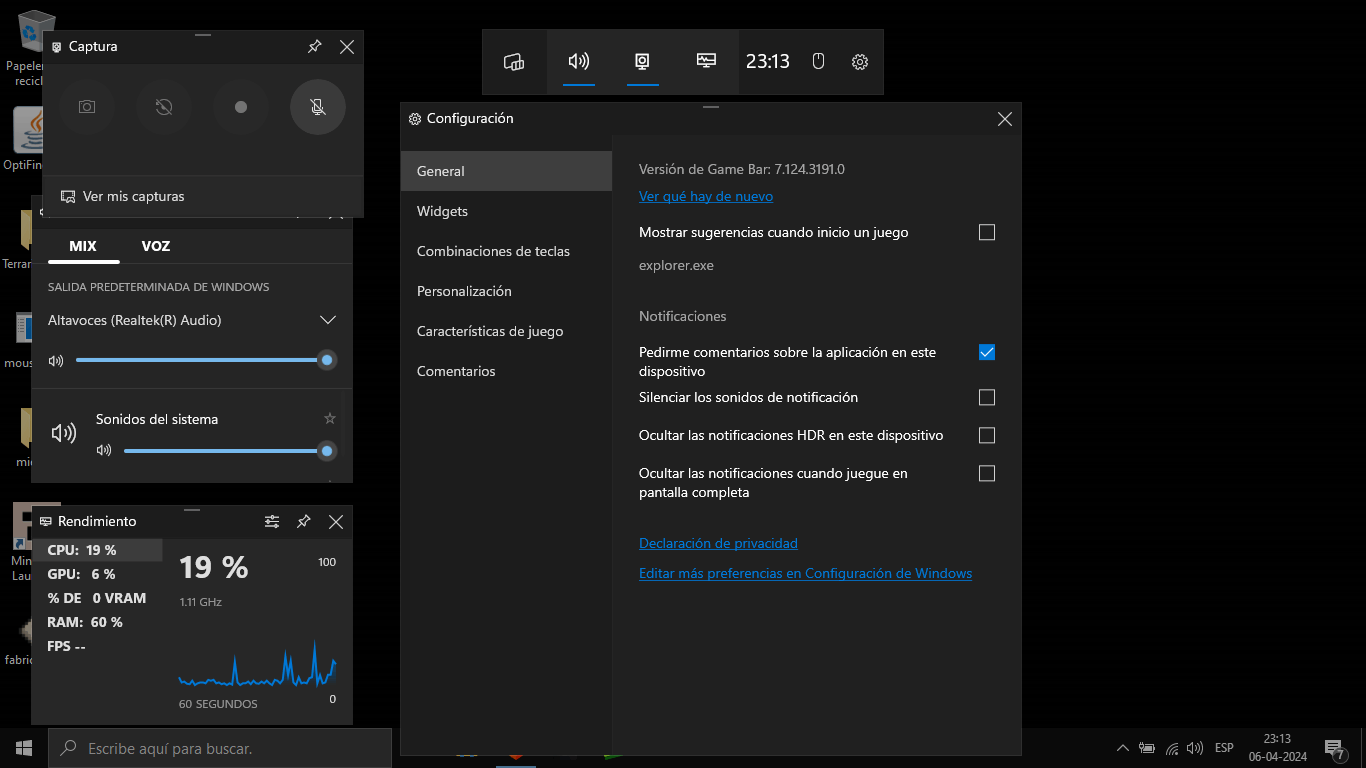Enable 'Silenciar los sonidos de notificación'
Image resolution: width=1366 pixels, height=768 pixels.
tap(987, 397)
